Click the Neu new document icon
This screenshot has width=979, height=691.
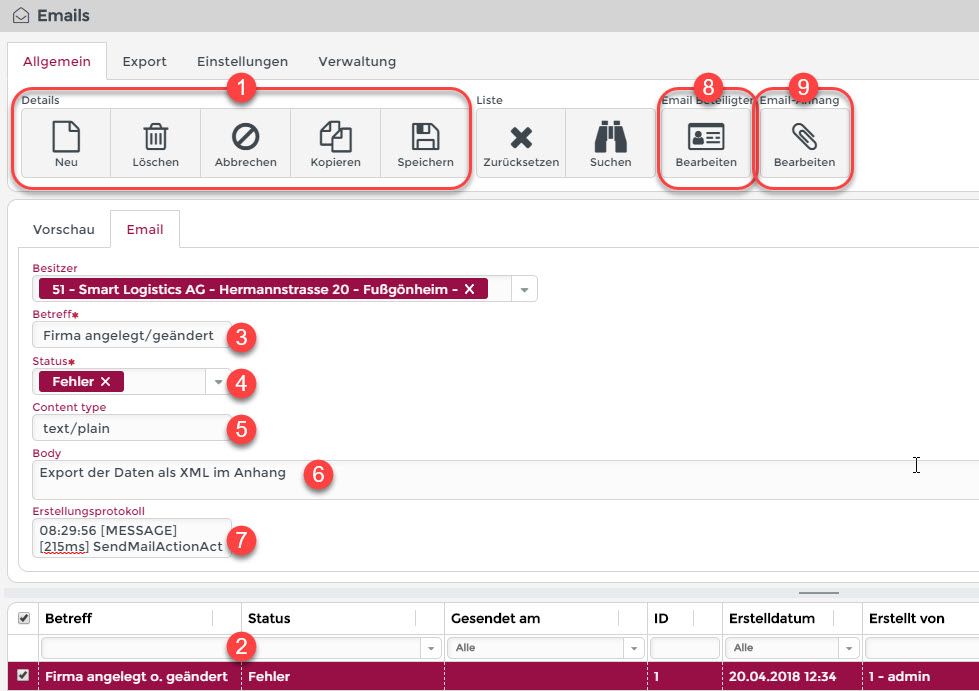point(66,137)
